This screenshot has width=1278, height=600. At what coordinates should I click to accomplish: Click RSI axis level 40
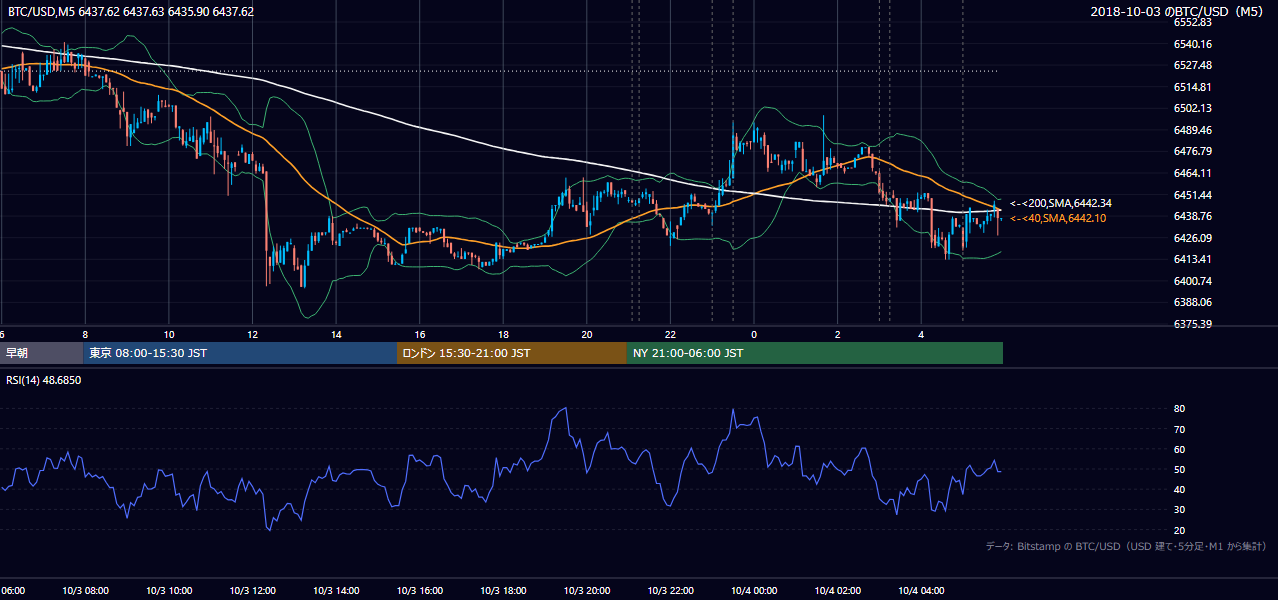point(1179,490)
